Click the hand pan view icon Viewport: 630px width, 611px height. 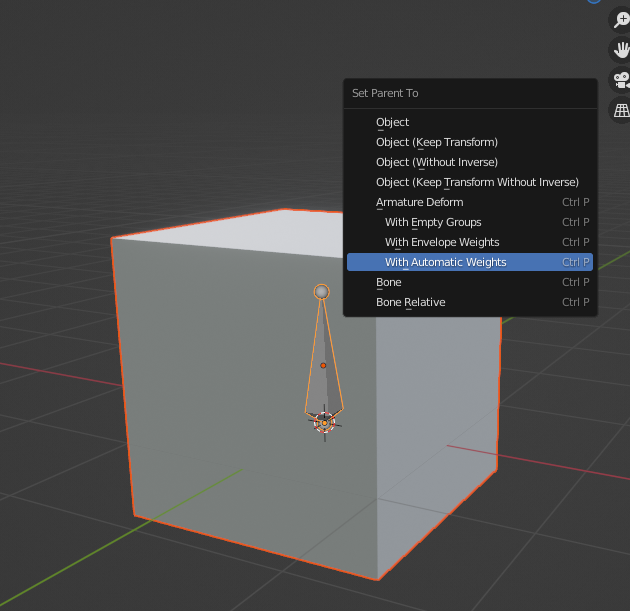[x=621, y=49]
